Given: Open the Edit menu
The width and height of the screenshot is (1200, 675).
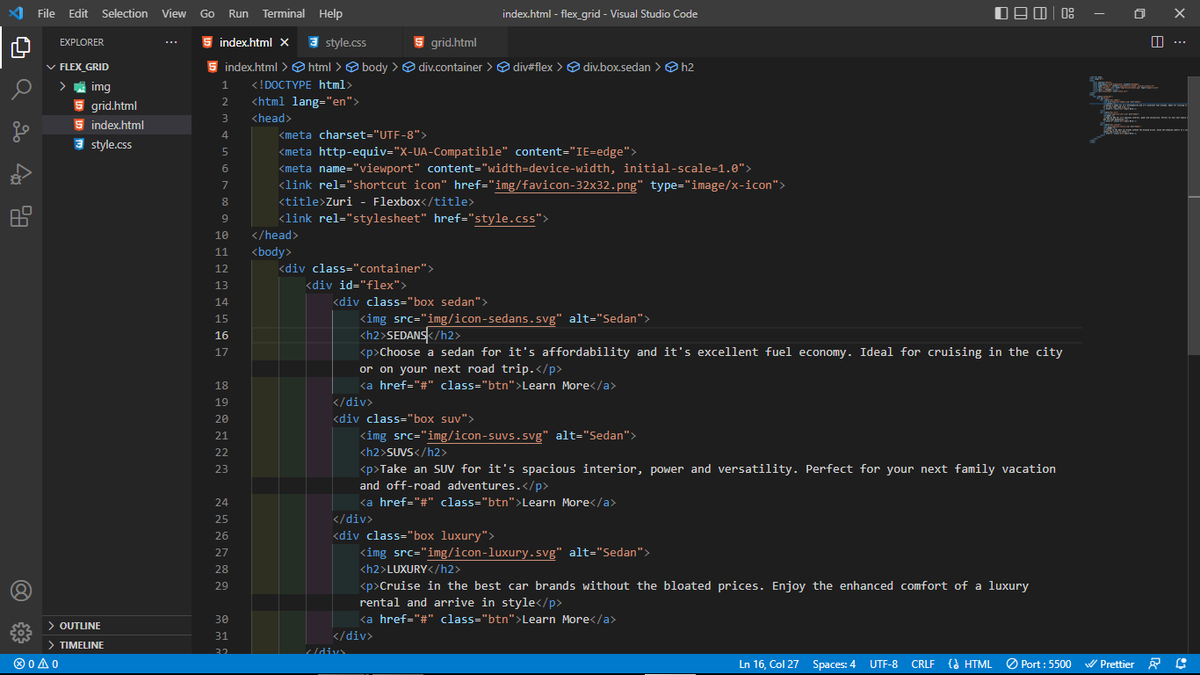Looking at the screenshot, I should pos(79,14).
